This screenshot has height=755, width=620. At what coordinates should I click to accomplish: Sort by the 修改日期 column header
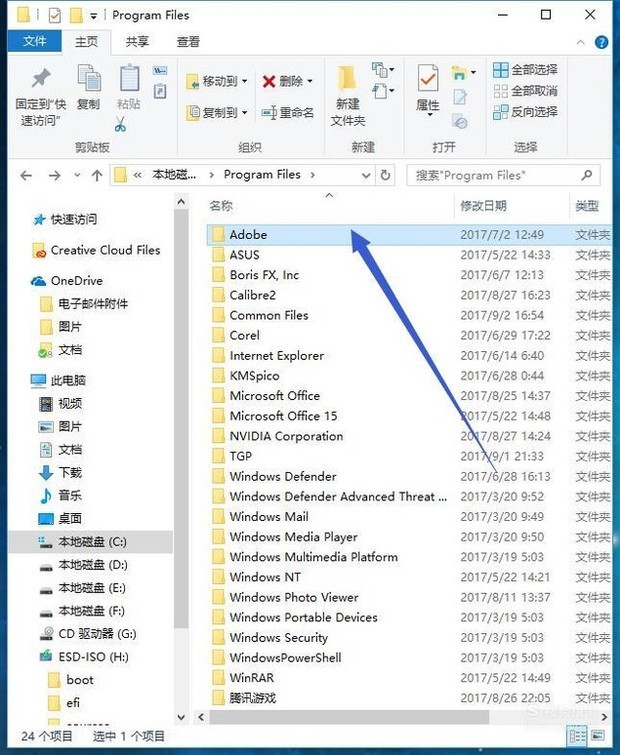click(483, 206)
